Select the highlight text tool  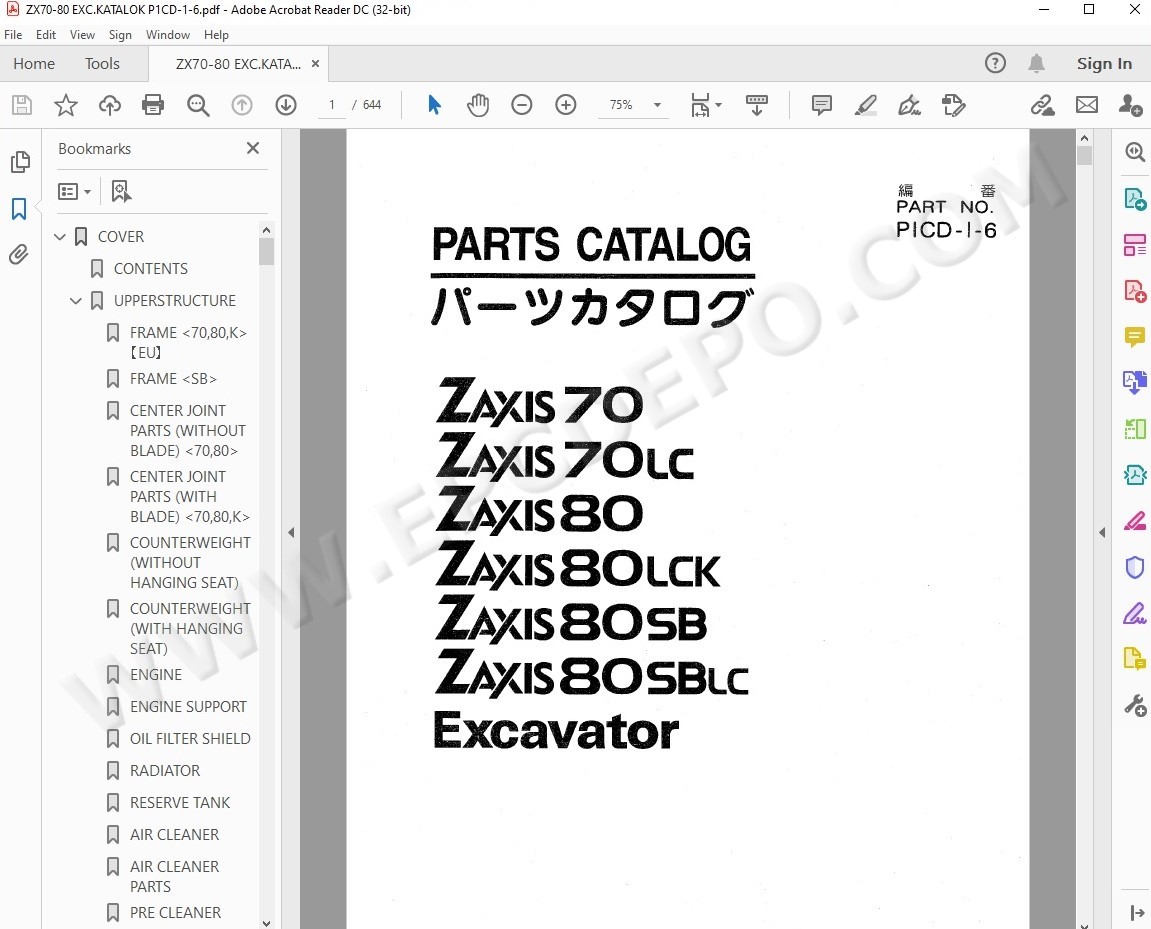pyautogui.click(x=866, y=105)
